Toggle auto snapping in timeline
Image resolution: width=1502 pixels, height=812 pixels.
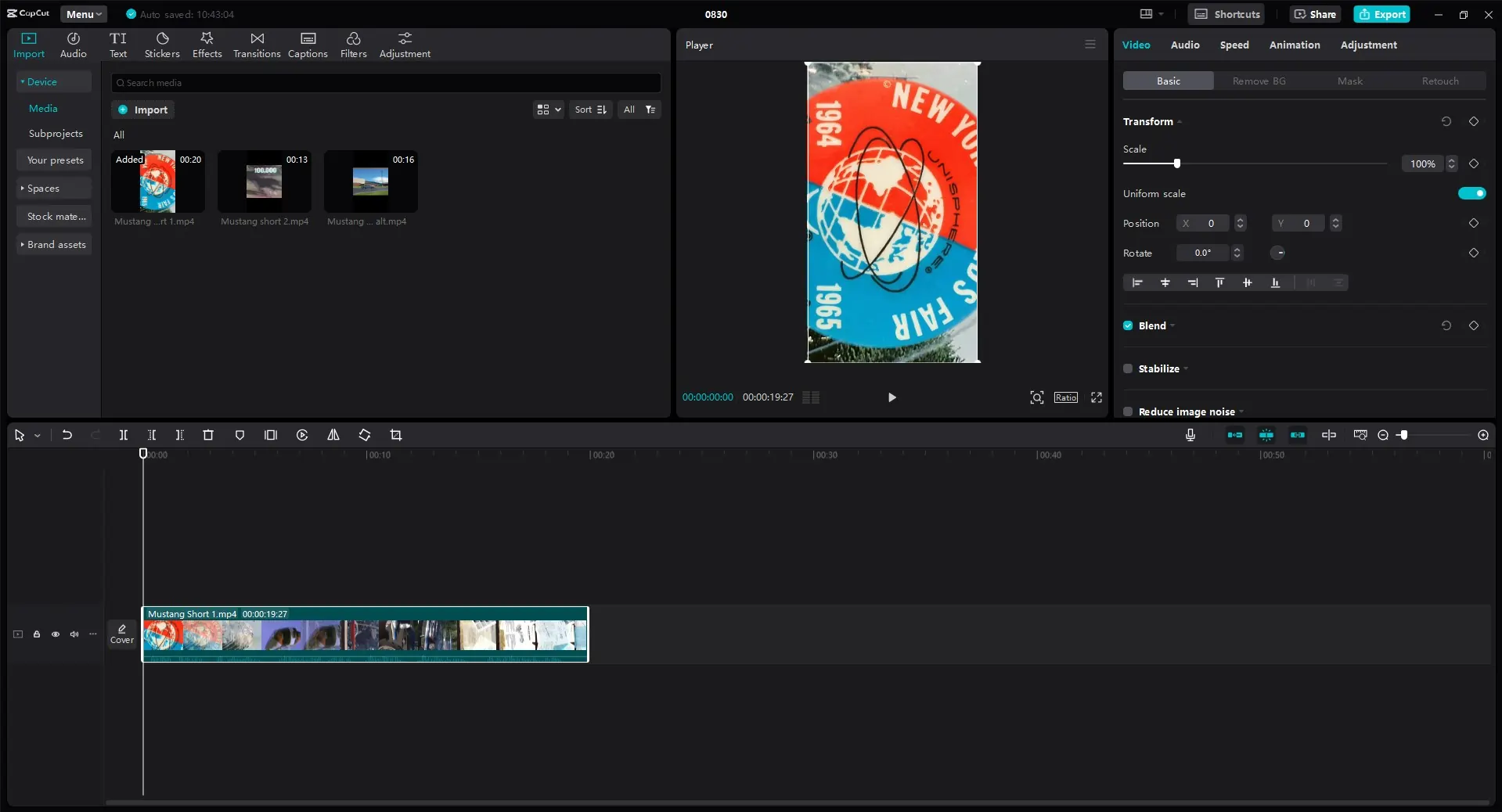[x=1266, y=435]
